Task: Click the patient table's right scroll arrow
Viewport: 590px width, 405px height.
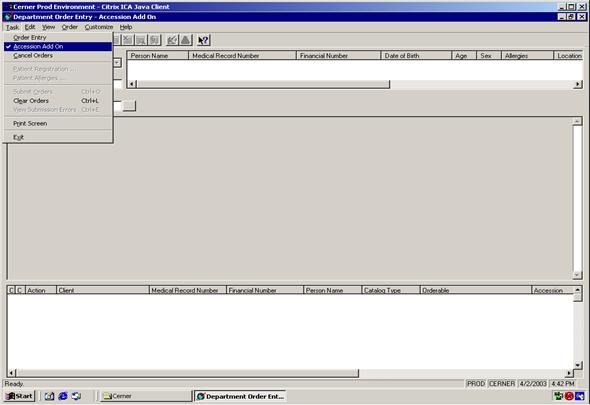Action: click(578, 84)
